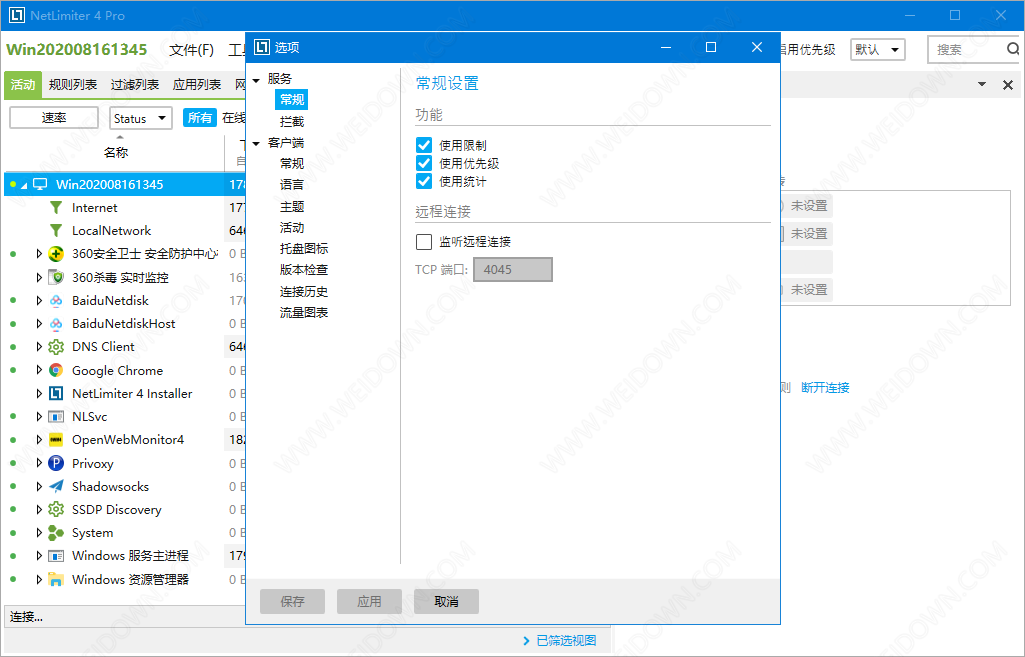Select 主题 in options tree
The width and height of the screenshot is (1025, 657).
coord(292,207)
